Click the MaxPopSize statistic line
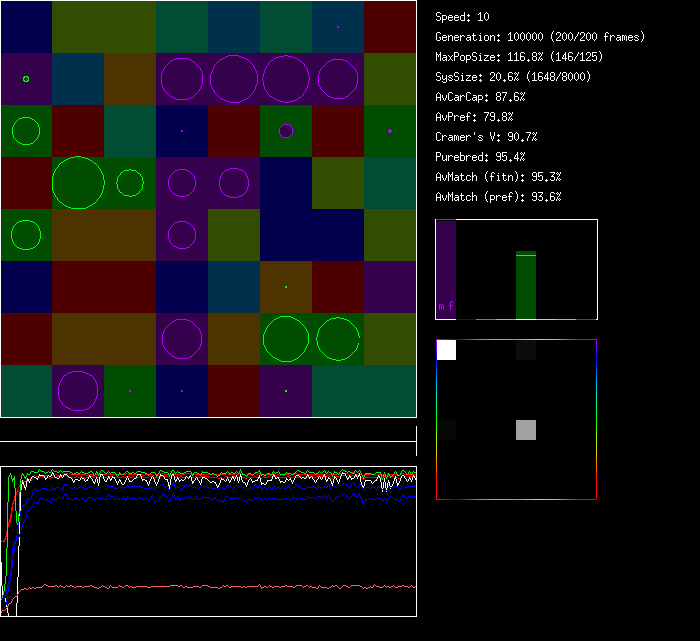The width and height of the screenshot is (700, 641). [518, 57]
